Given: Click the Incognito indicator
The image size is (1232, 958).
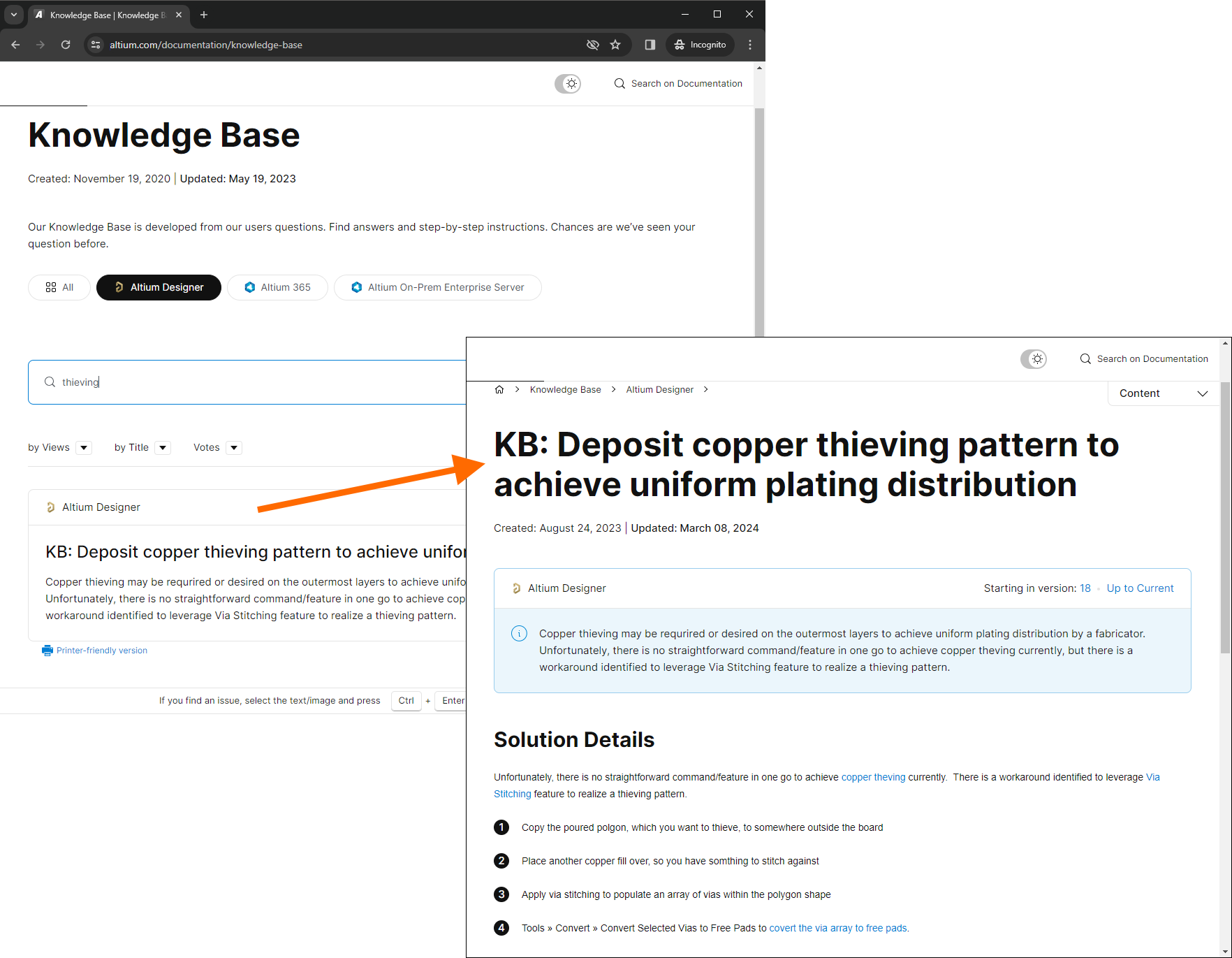Looking at the screenshot, I should [x=700, y=45].
